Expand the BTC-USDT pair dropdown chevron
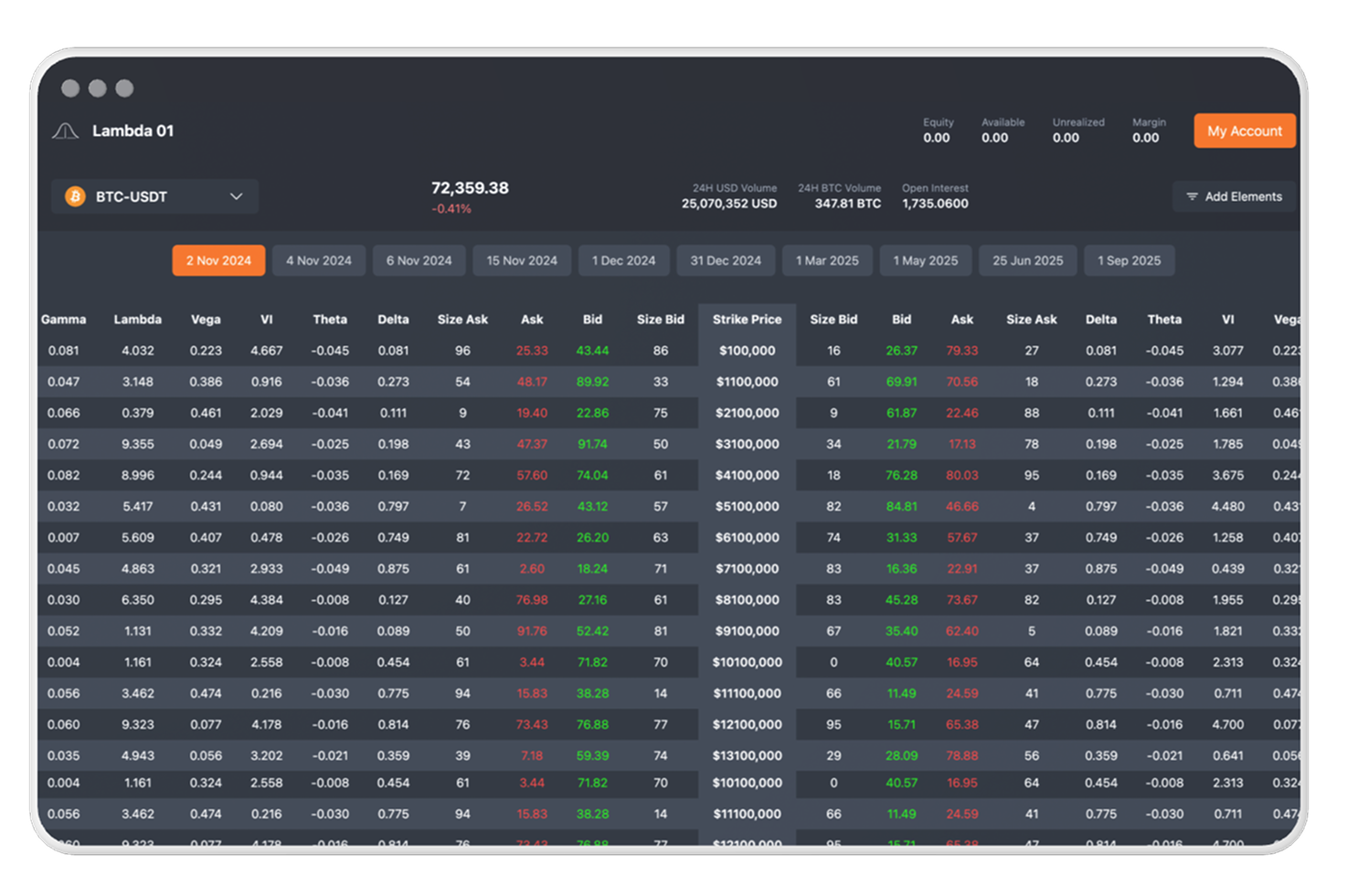This screenshot has height=896, width=1358. 236,196
